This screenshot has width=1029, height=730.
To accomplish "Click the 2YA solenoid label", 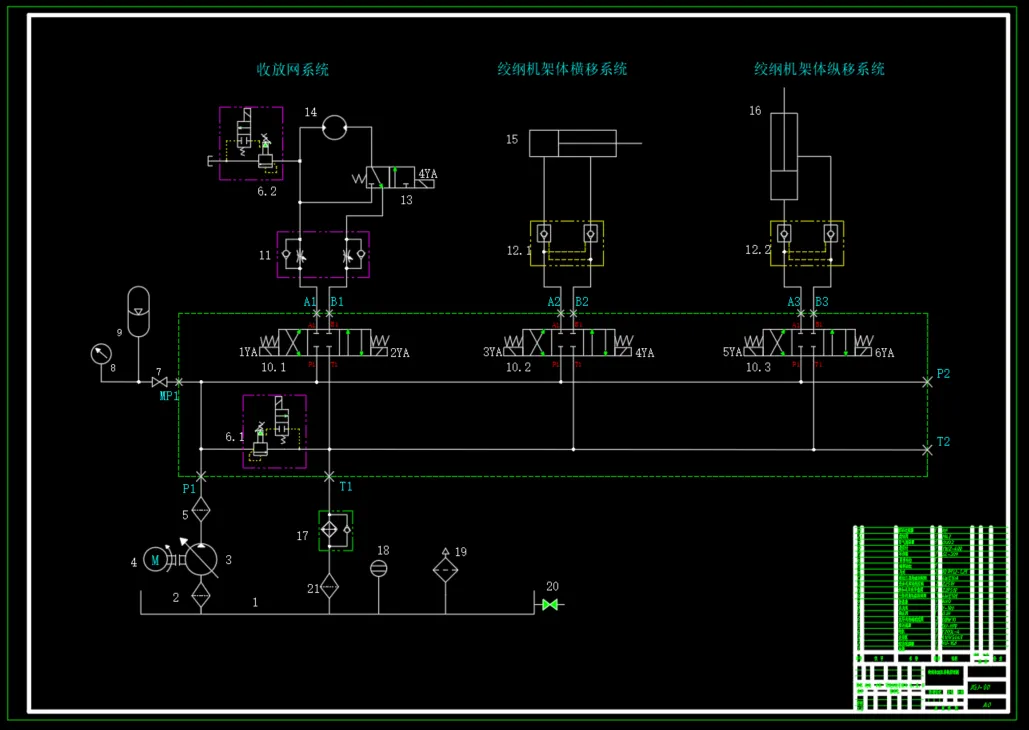I will (x=400, y=353).
